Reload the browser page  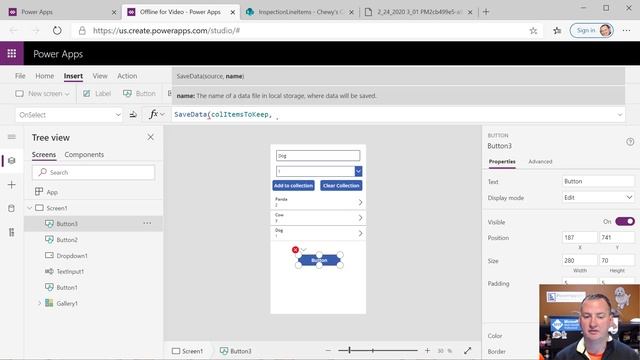(x=57, y=30)
